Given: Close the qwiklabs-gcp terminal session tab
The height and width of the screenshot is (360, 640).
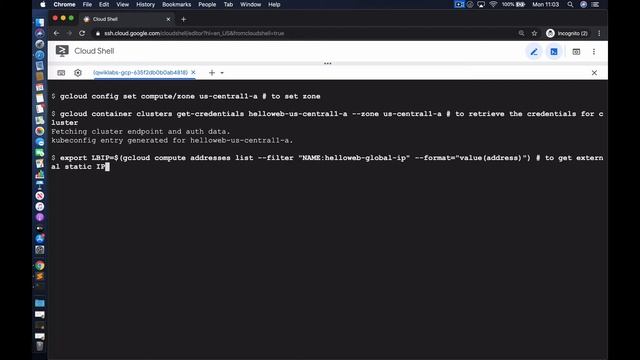Looking at the screenshot, I should 193,72.
